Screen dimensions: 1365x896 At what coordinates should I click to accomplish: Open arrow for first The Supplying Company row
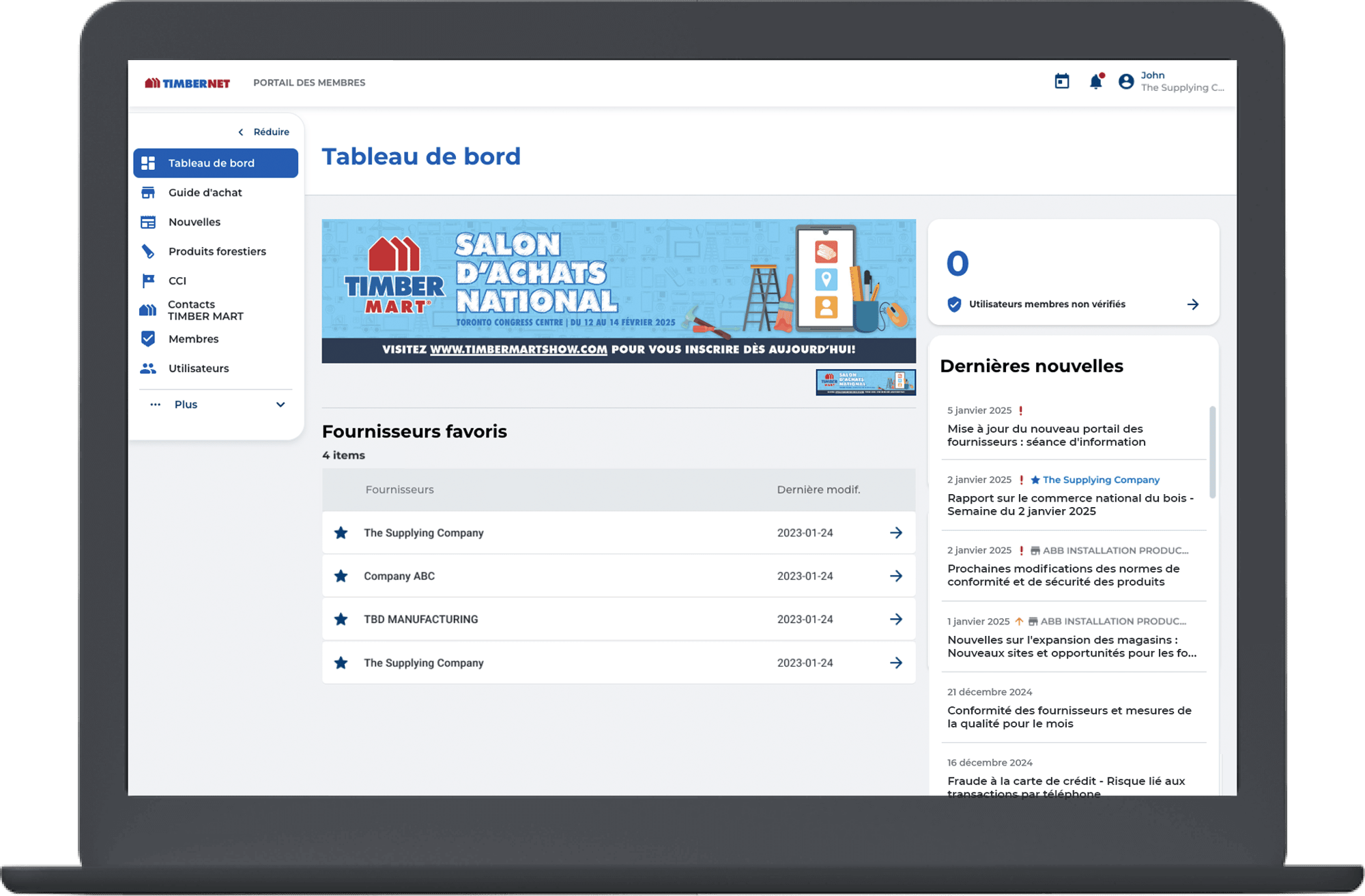[x=896, y=533]
